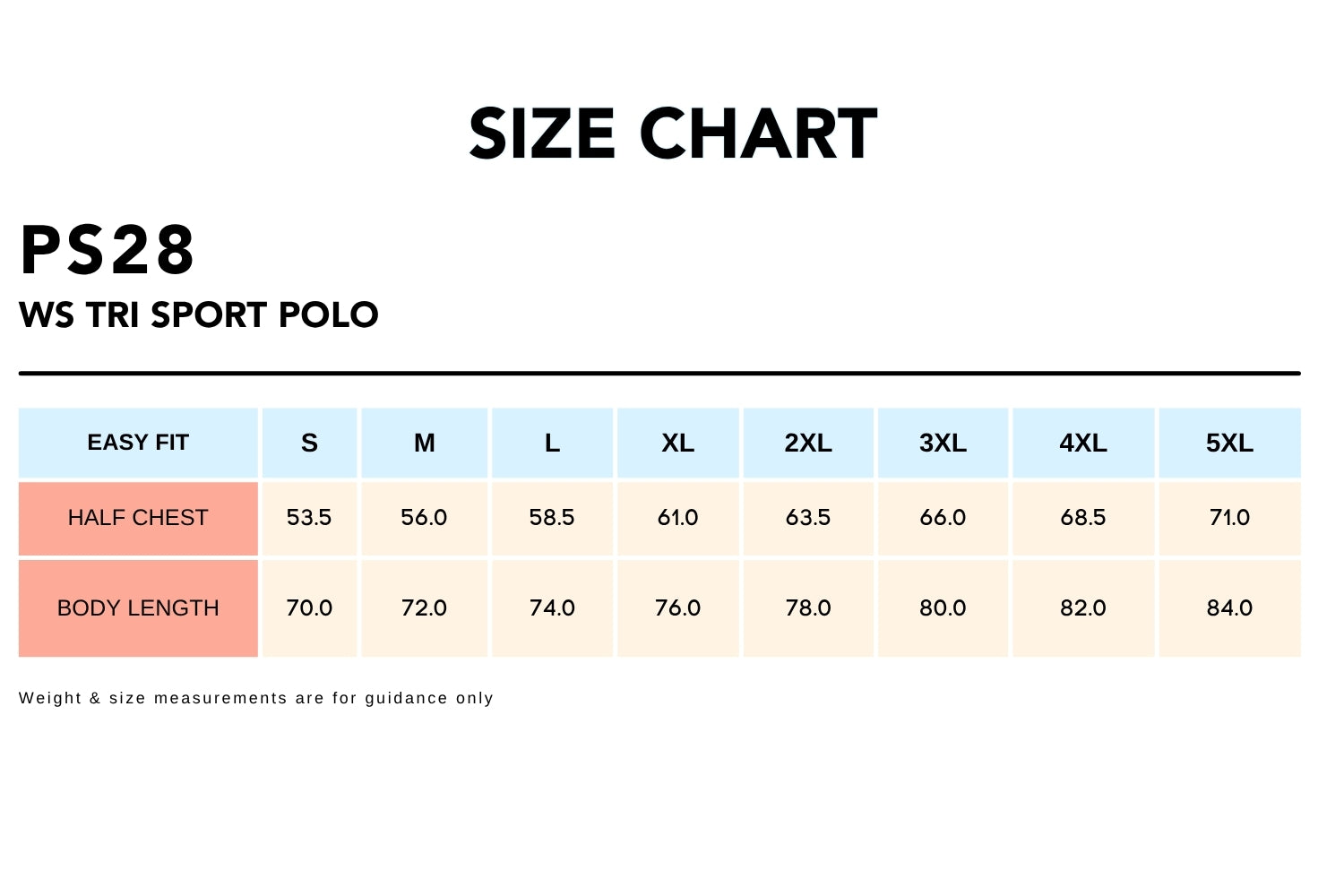Select the M size column header
This screenshot has width=1344, height=896.
424,443
